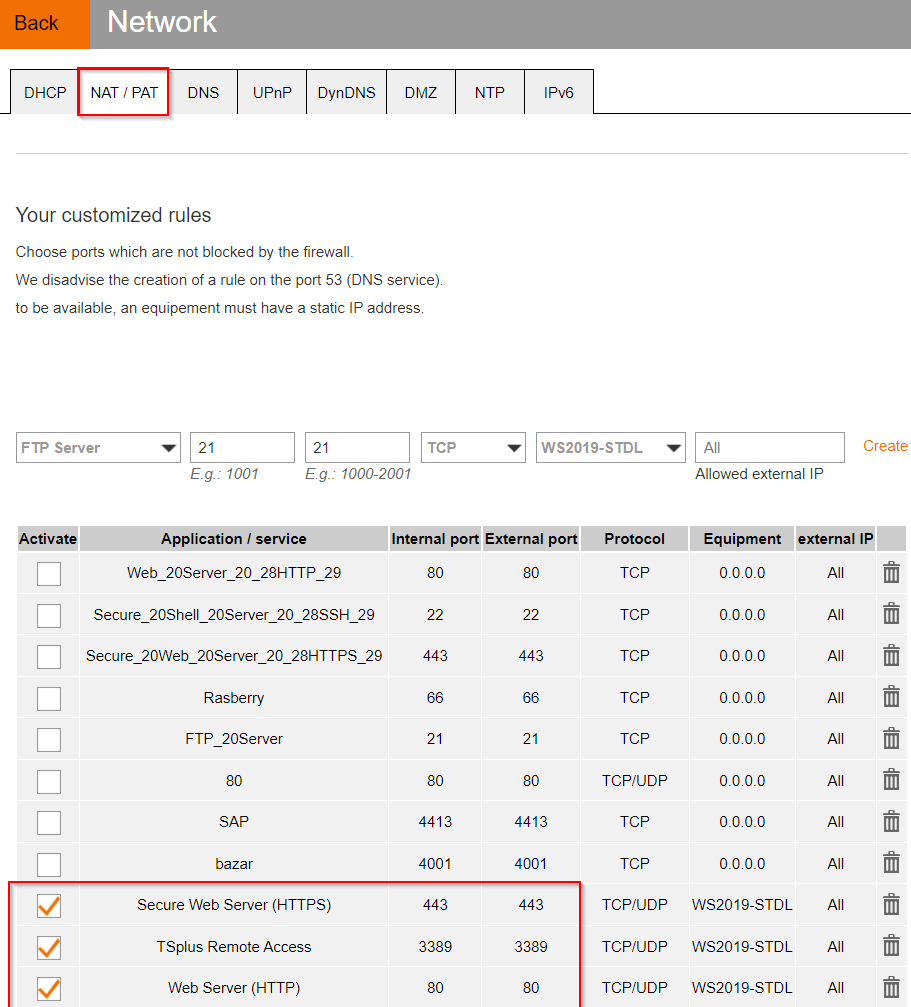Screen dimensions: 911x1007
Task: Remove the Rasberry rule with its trash icon
Action: point(891,697)
